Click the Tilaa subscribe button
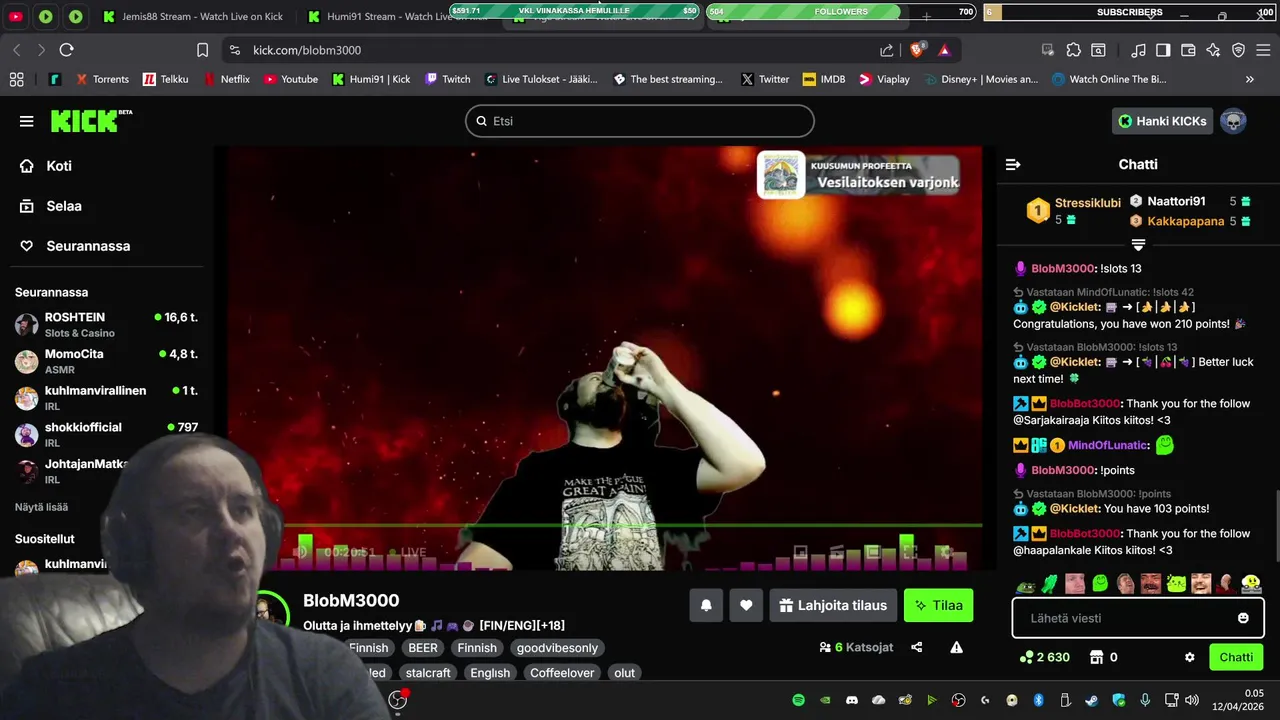The image size is (1280, 720). click(939, 605)
